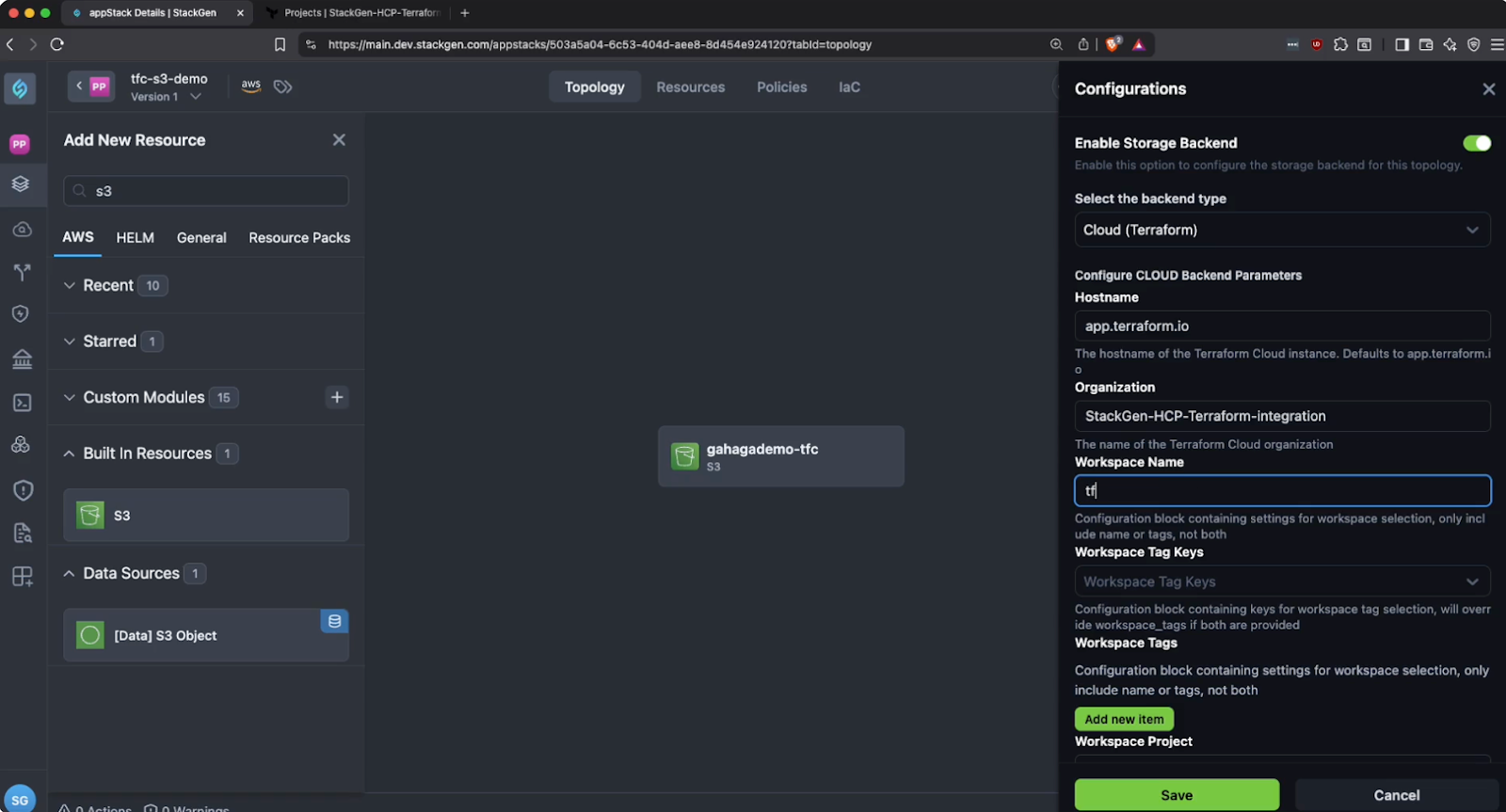Click the layers icon in left sidebar
Image resolution: width=1506 pixels, height=812 pixels.
point(21,184)
